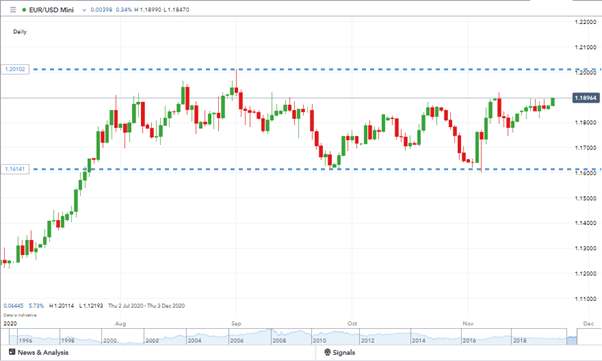Click the Signals icon at the bottom

click(327, 352)
